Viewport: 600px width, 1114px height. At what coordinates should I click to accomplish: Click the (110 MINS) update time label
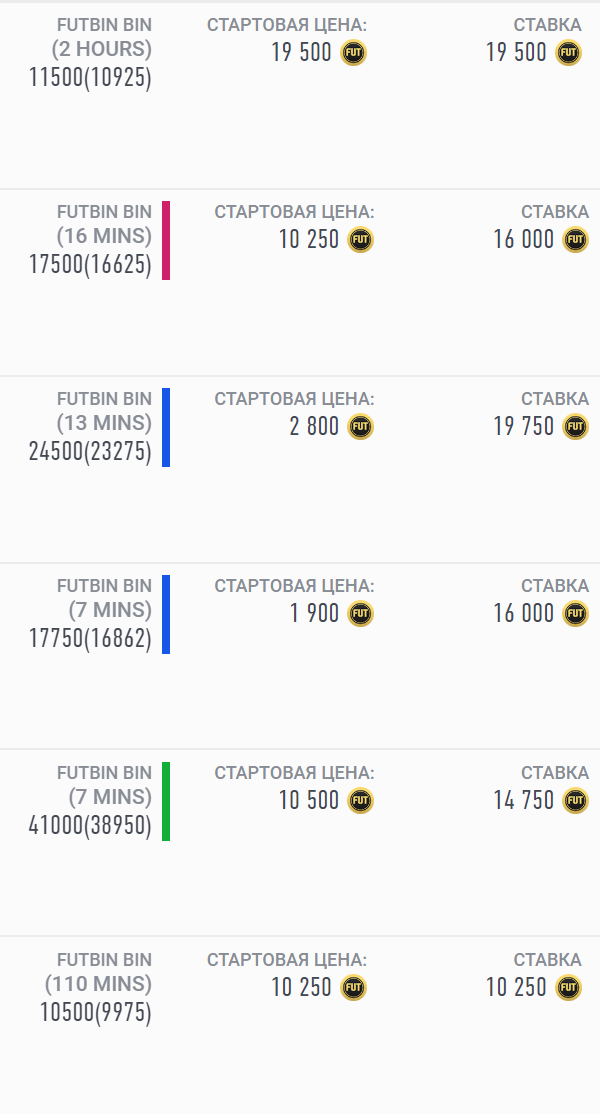(98, 984)
